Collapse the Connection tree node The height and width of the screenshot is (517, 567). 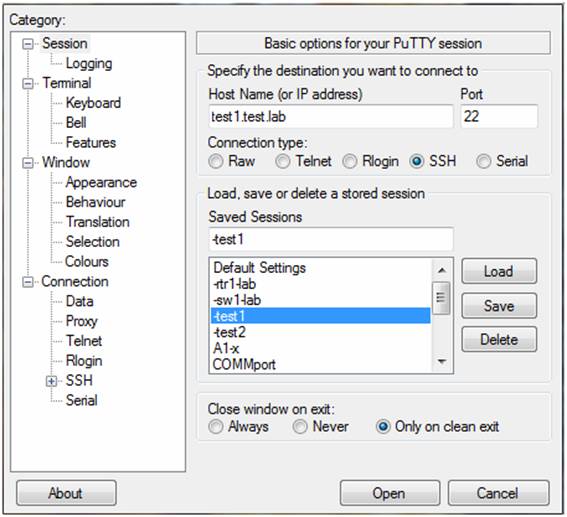coord(27,282)
